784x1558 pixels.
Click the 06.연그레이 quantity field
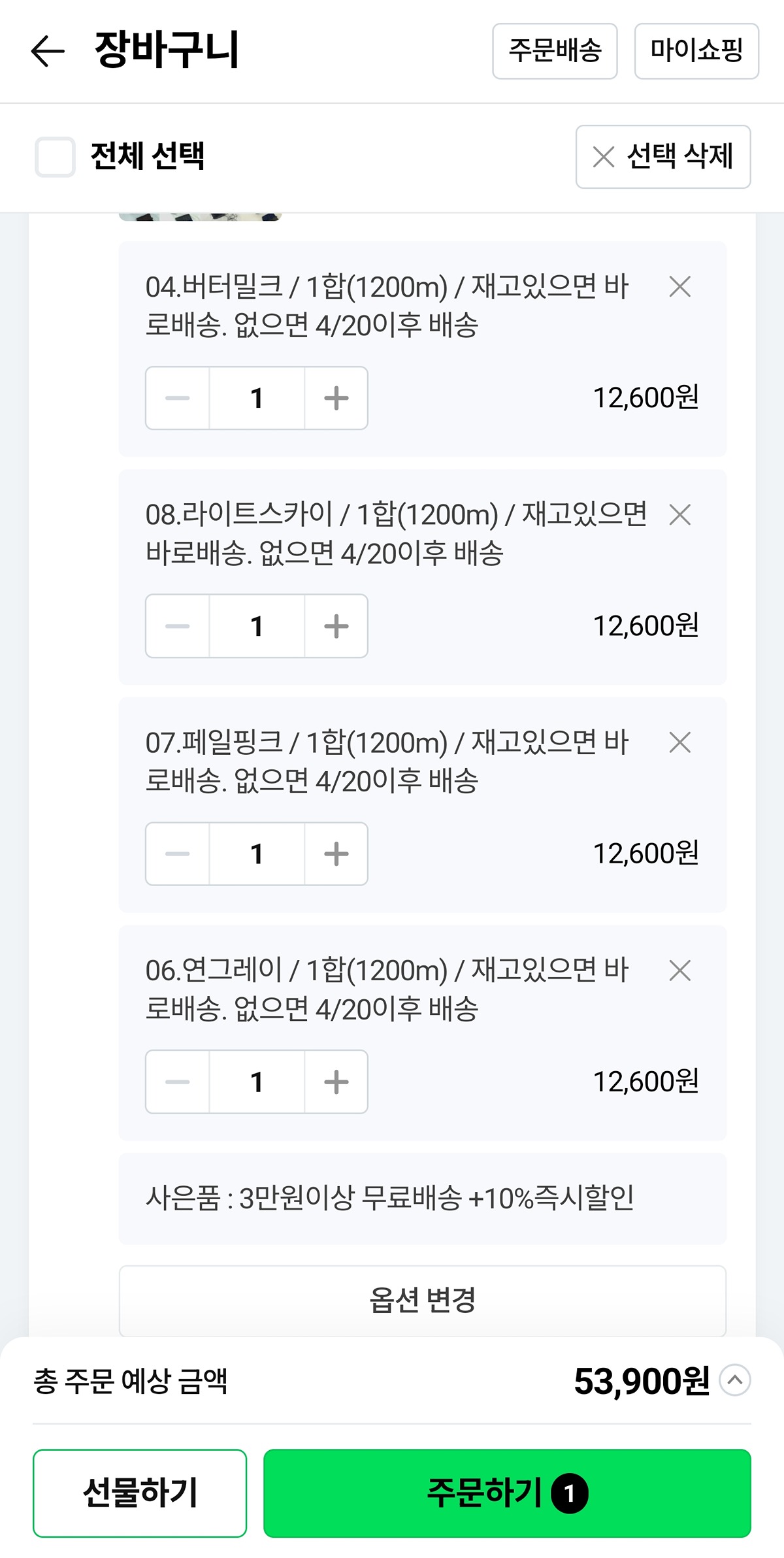pos(257,1082)
